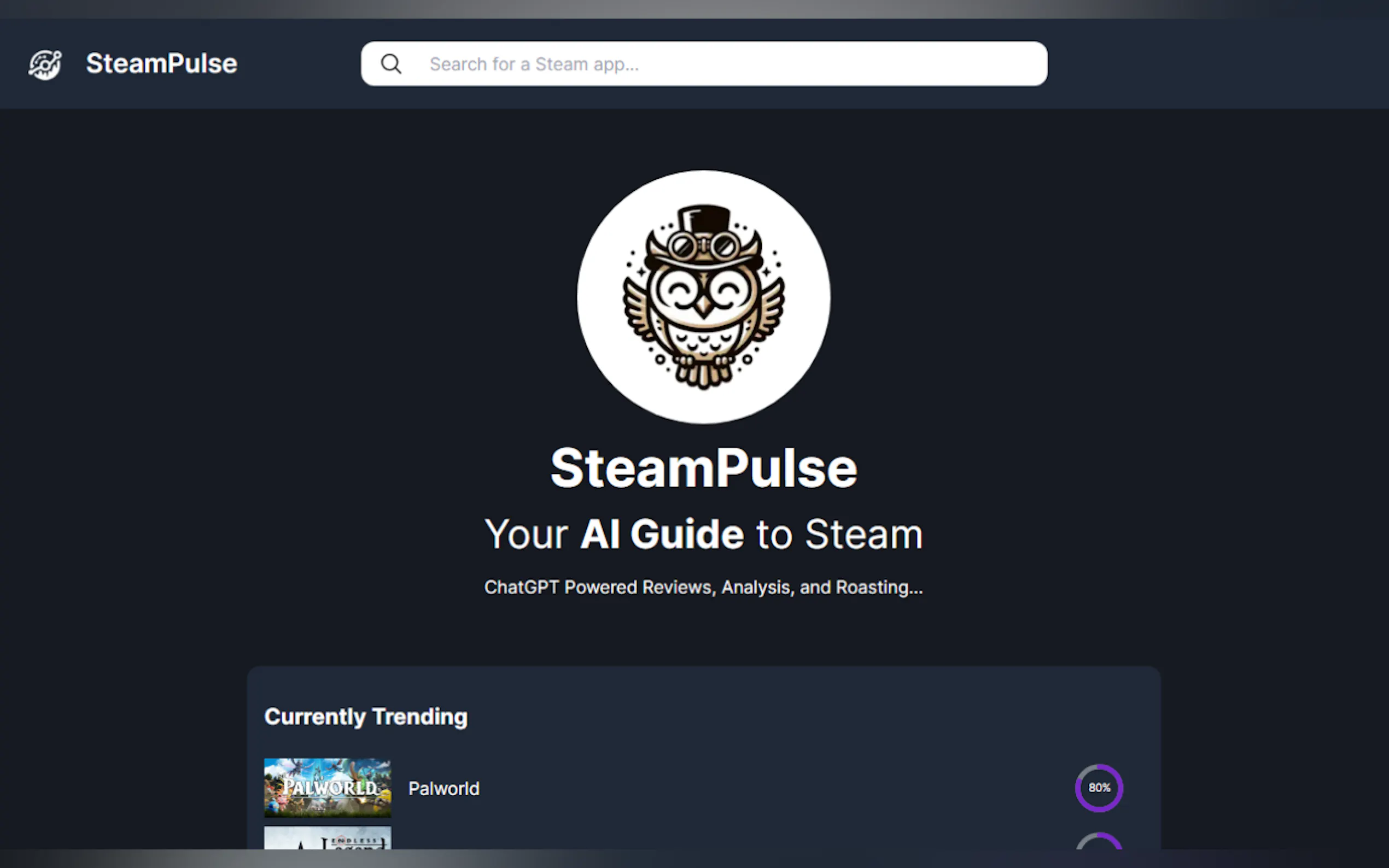Click the ChatGPT Powered Reviews subtitle
The image size is (1389, 868).
coord(703,587)
